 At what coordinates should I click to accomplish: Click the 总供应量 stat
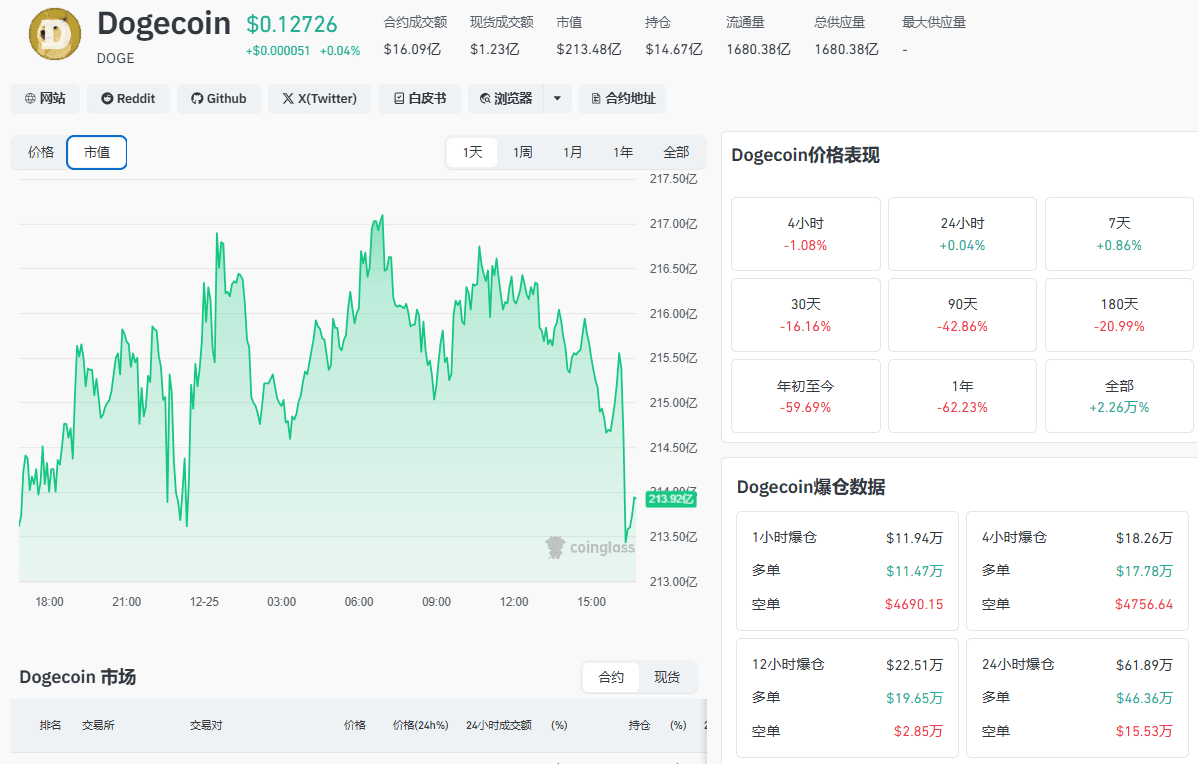pos(846,36)
